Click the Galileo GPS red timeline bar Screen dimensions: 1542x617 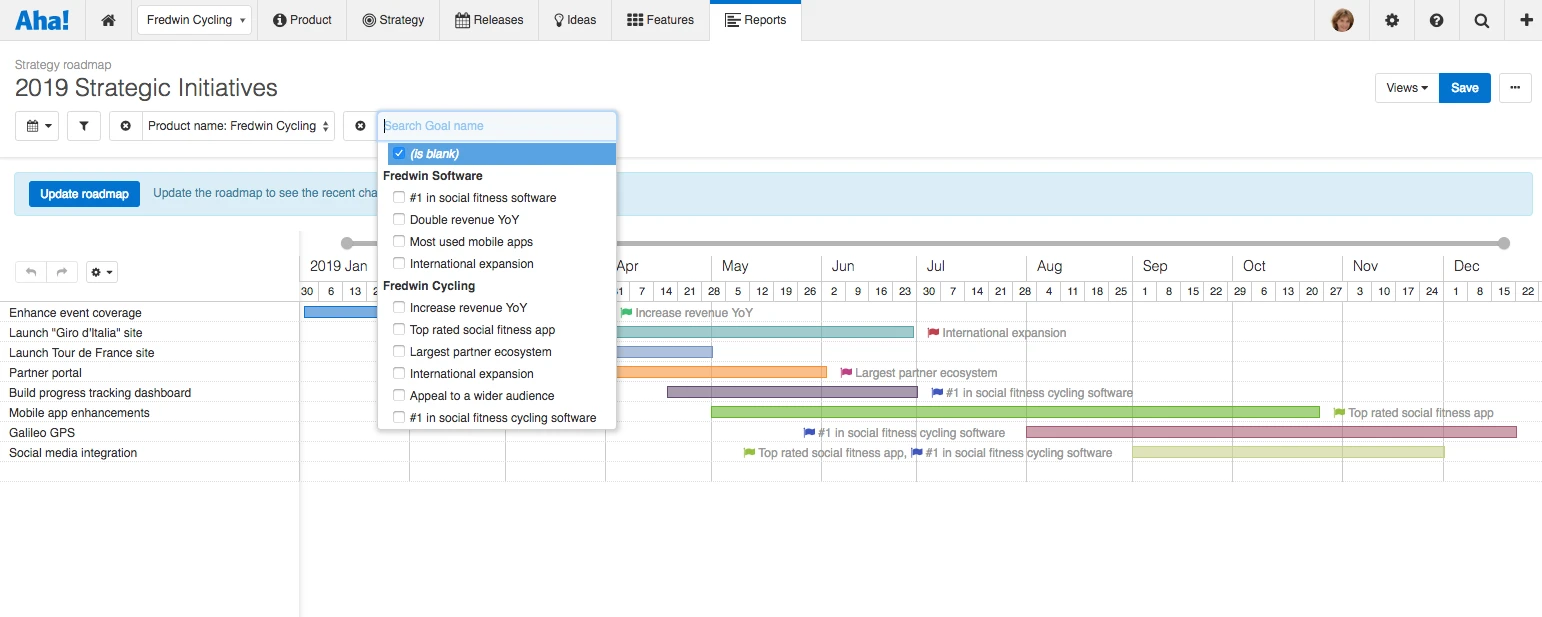tap(1271, 432)
